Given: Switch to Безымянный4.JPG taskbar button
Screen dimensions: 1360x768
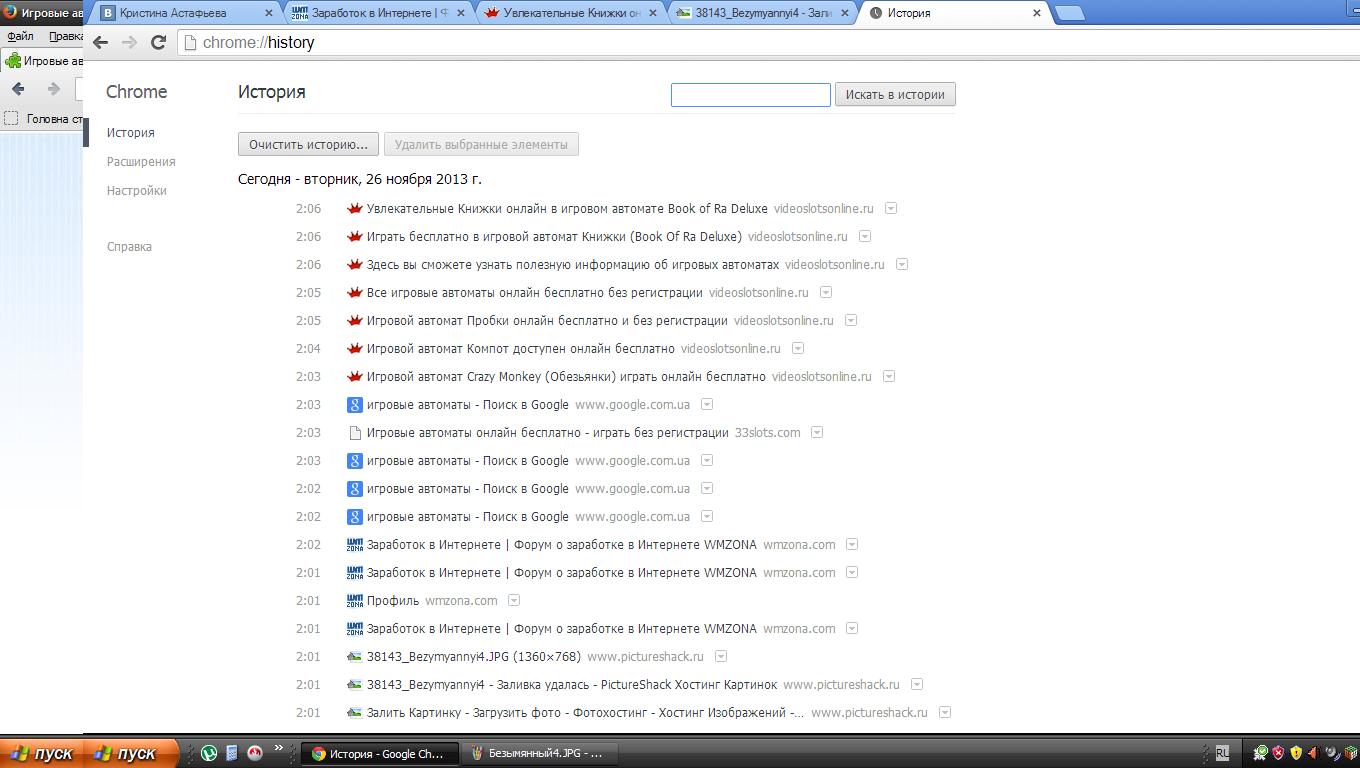Looking at the screenshot, I should coord(540,754).
